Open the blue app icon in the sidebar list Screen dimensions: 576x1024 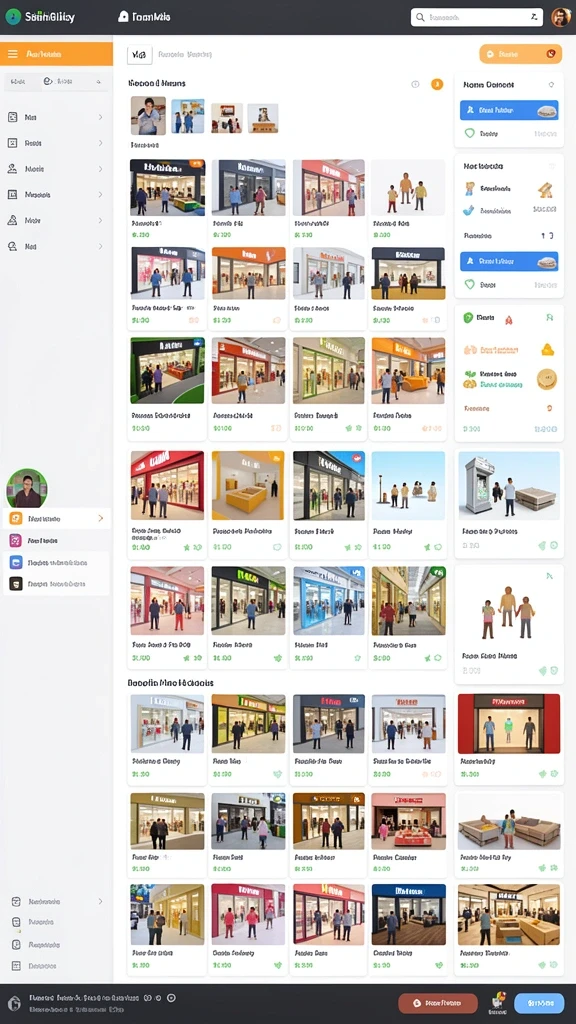click(x=16, y=562)
